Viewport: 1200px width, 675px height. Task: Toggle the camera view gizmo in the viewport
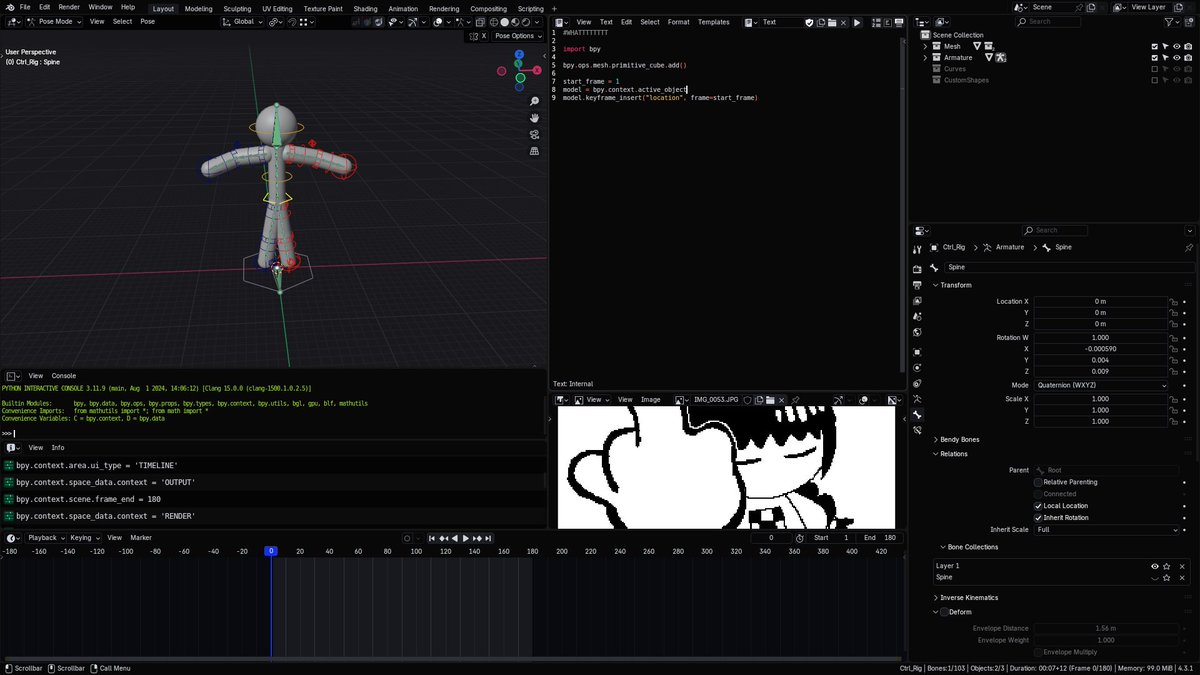tap(535, 134)
